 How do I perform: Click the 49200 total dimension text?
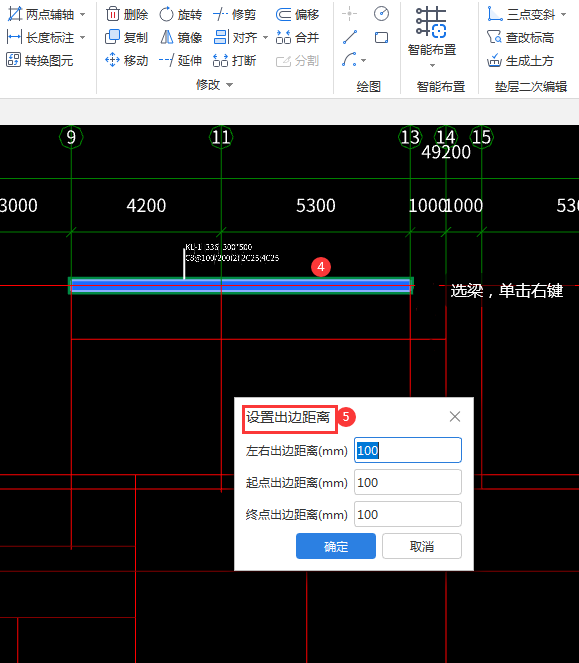[x=446, y=152]
